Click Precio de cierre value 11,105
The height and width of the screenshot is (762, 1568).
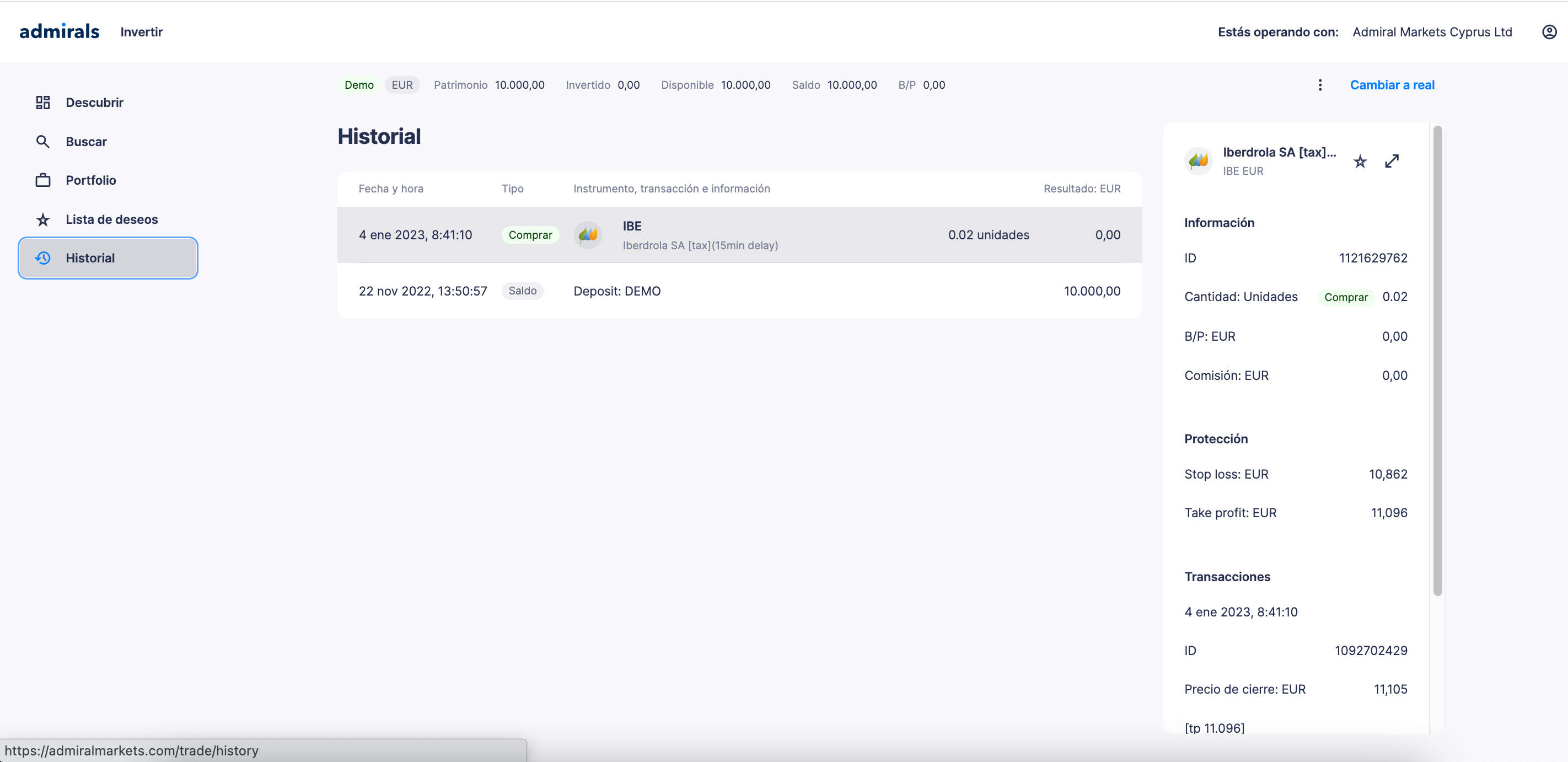(1390, 689)
